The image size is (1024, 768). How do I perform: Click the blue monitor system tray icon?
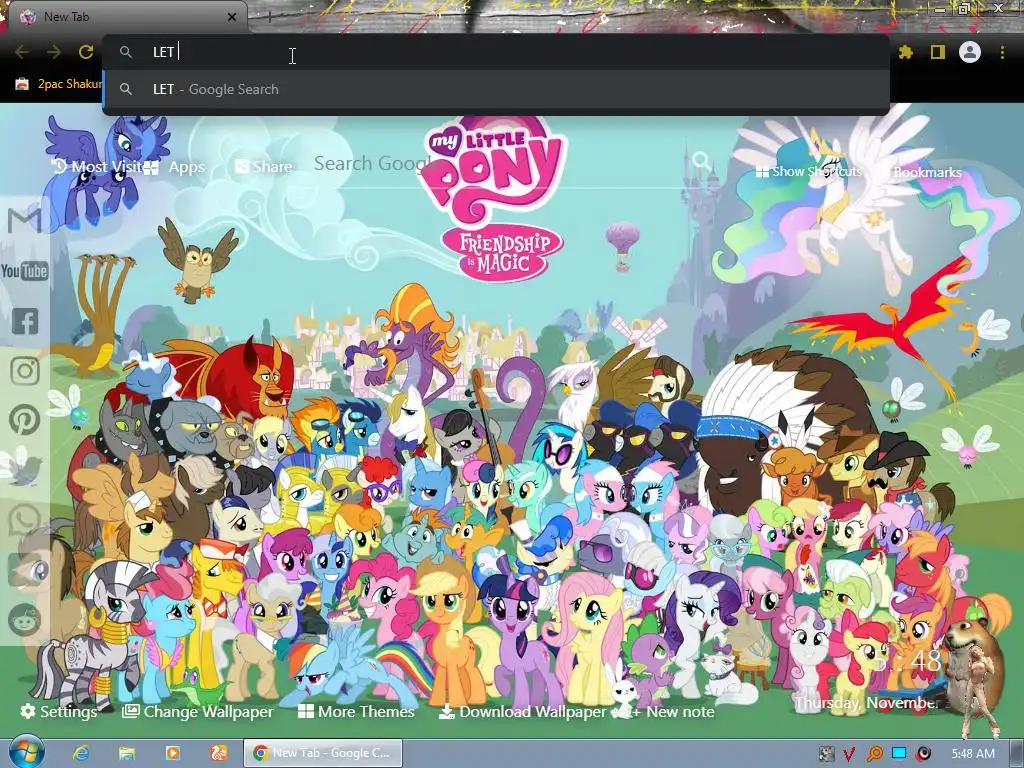tap(899, 753)
